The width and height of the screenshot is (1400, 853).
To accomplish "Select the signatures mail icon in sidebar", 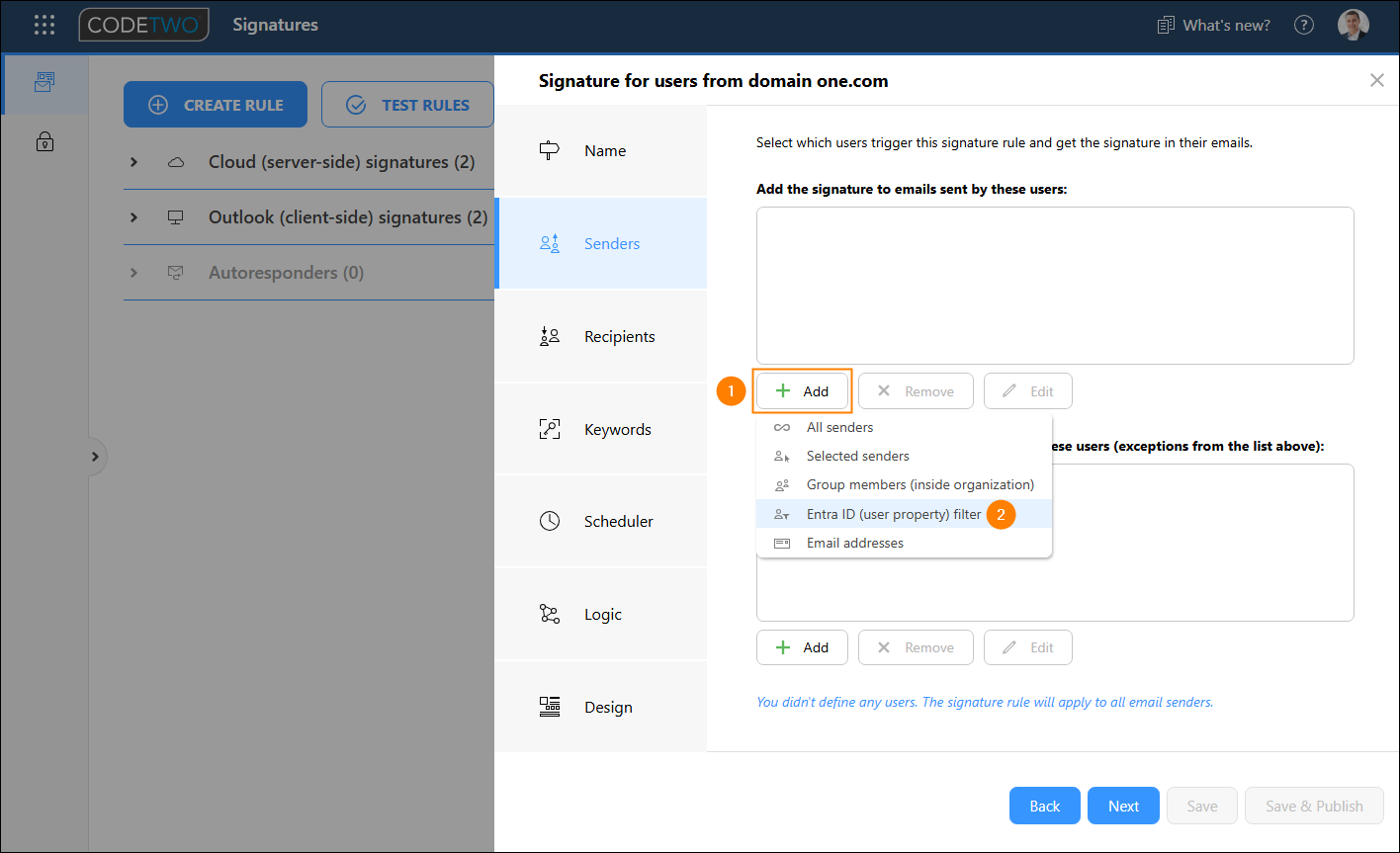I will [x=44, y=83].
